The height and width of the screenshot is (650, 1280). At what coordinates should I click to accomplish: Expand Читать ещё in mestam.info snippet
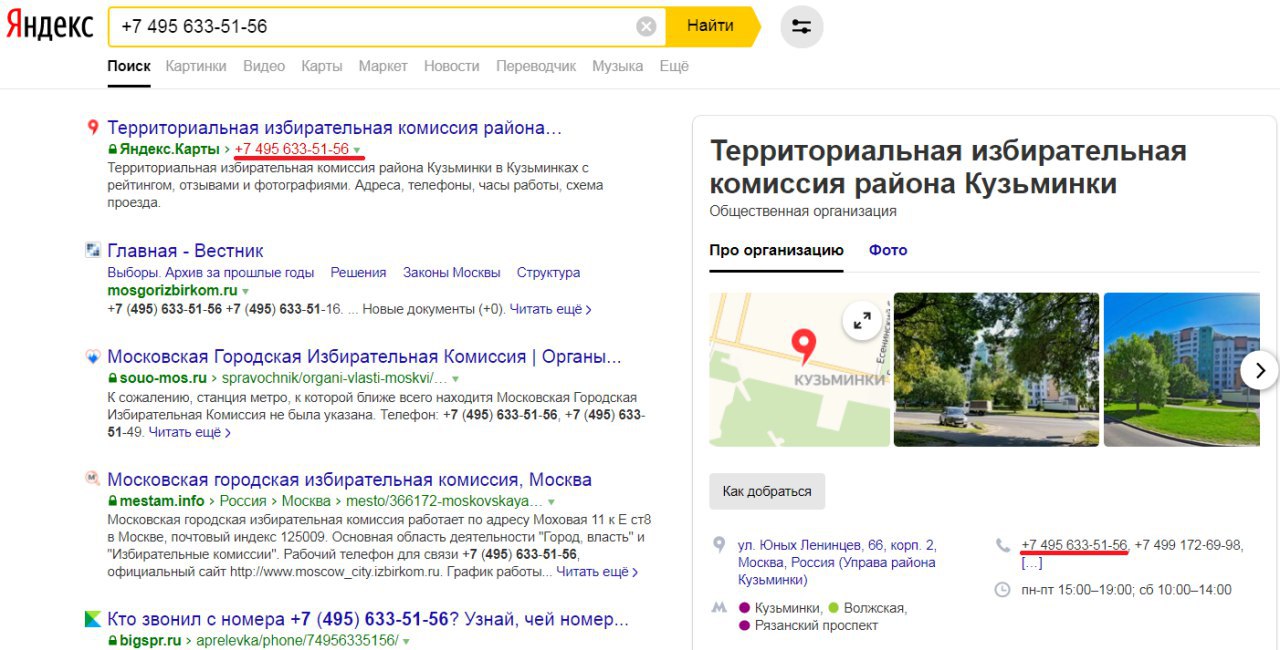click(x=597, y=572)
